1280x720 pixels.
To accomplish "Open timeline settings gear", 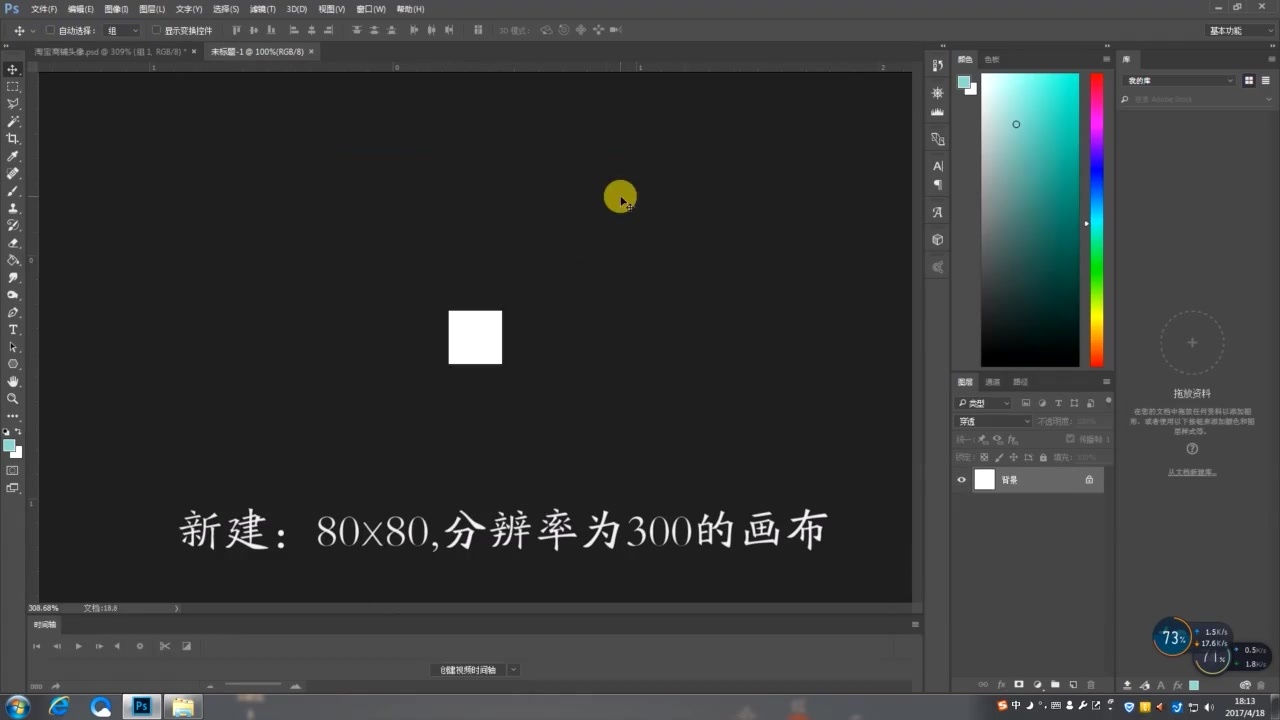I will 140,646.
